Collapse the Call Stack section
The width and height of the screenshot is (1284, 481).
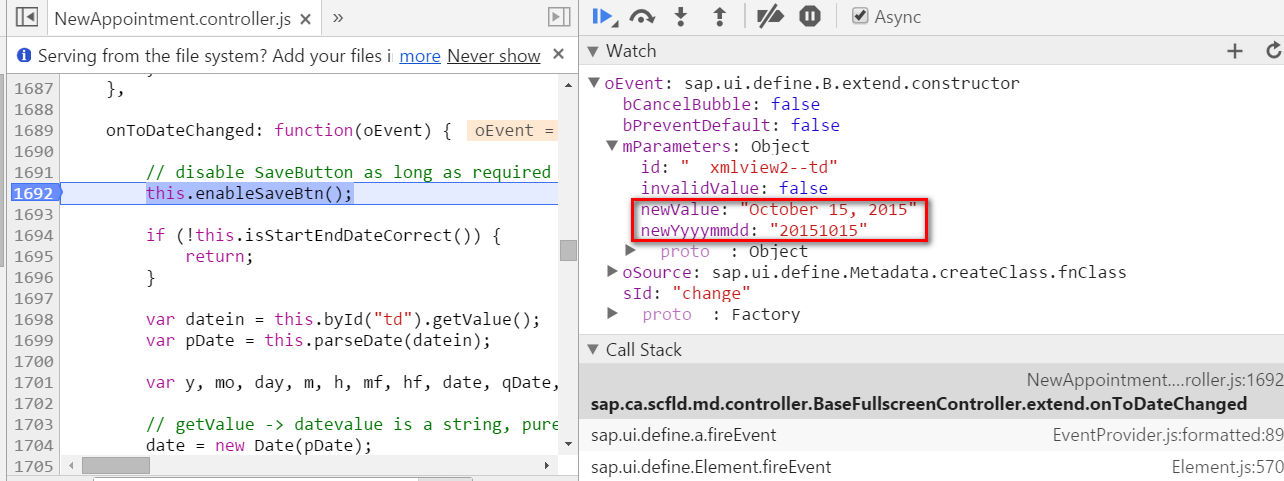(x=592, y=350)
